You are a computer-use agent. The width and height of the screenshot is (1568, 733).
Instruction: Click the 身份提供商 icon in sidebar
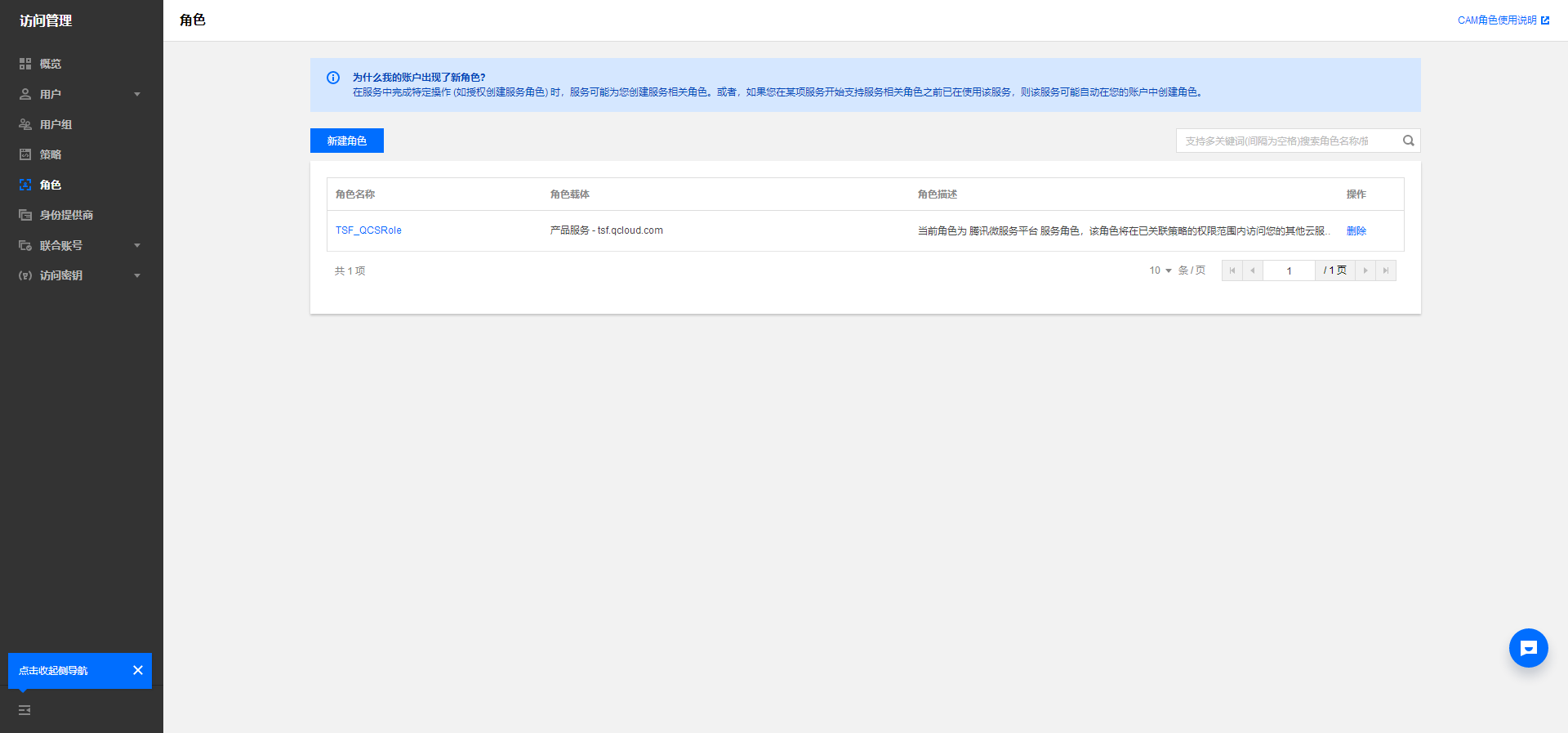(x=25, y=215)
